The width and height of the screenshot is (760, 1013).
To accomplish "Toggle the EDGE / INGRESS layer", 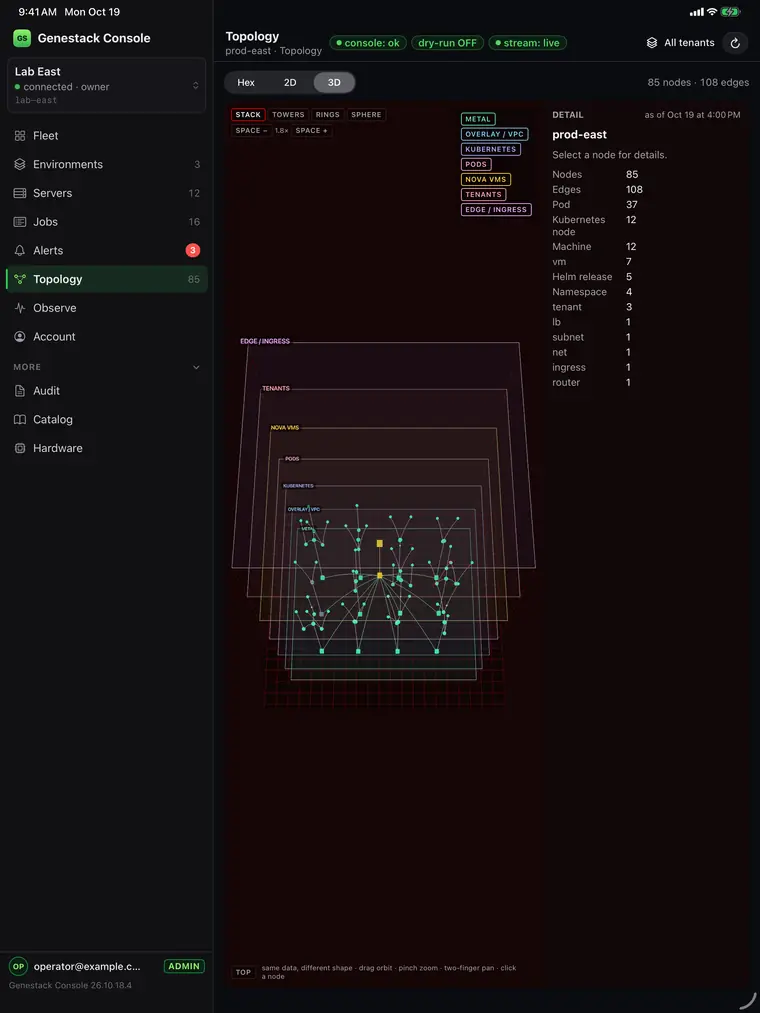I will pos(496,209).
